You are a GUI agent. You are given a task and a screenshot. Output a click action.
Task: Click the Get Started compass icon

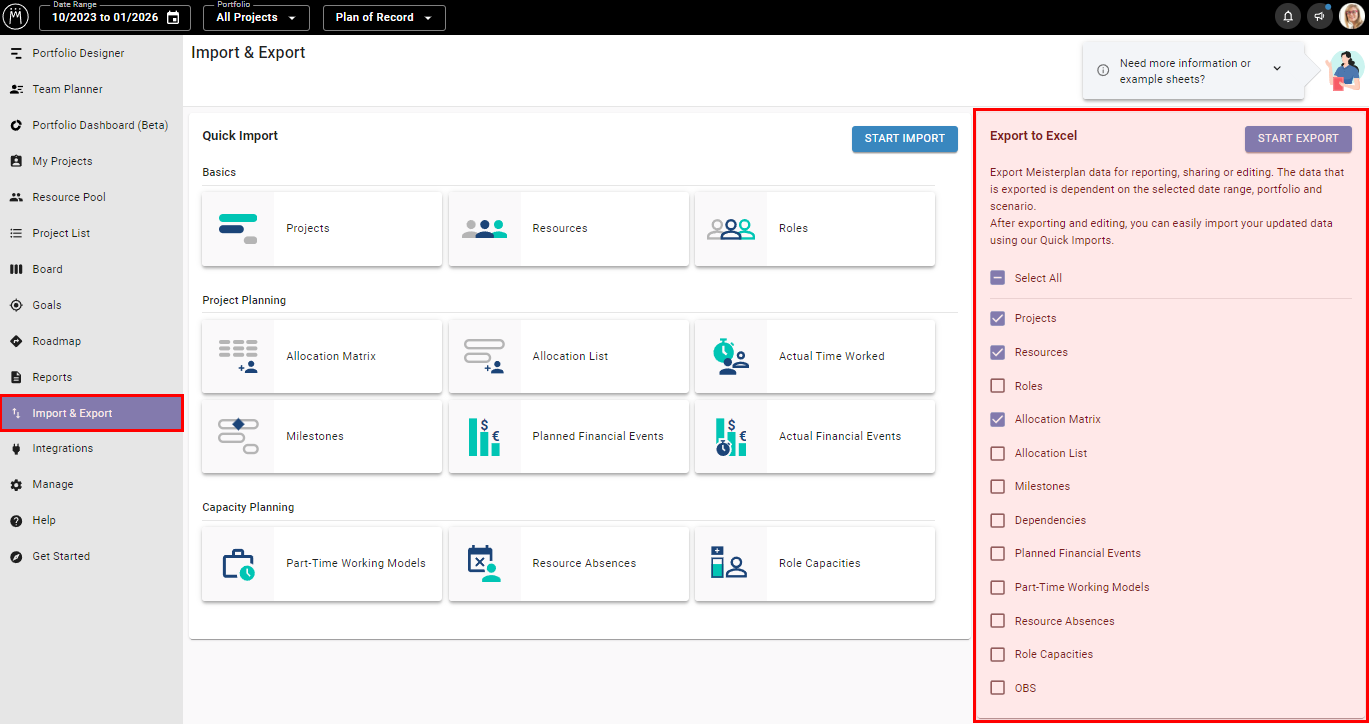pyautogui.click(x=16, y=556)
